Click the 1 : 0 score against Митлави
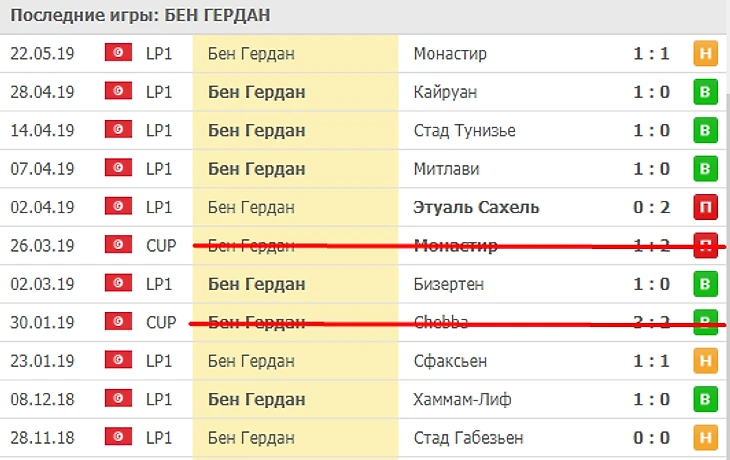Image resolution: width=730 pixels, height=460 pixels. coord(651,169)
